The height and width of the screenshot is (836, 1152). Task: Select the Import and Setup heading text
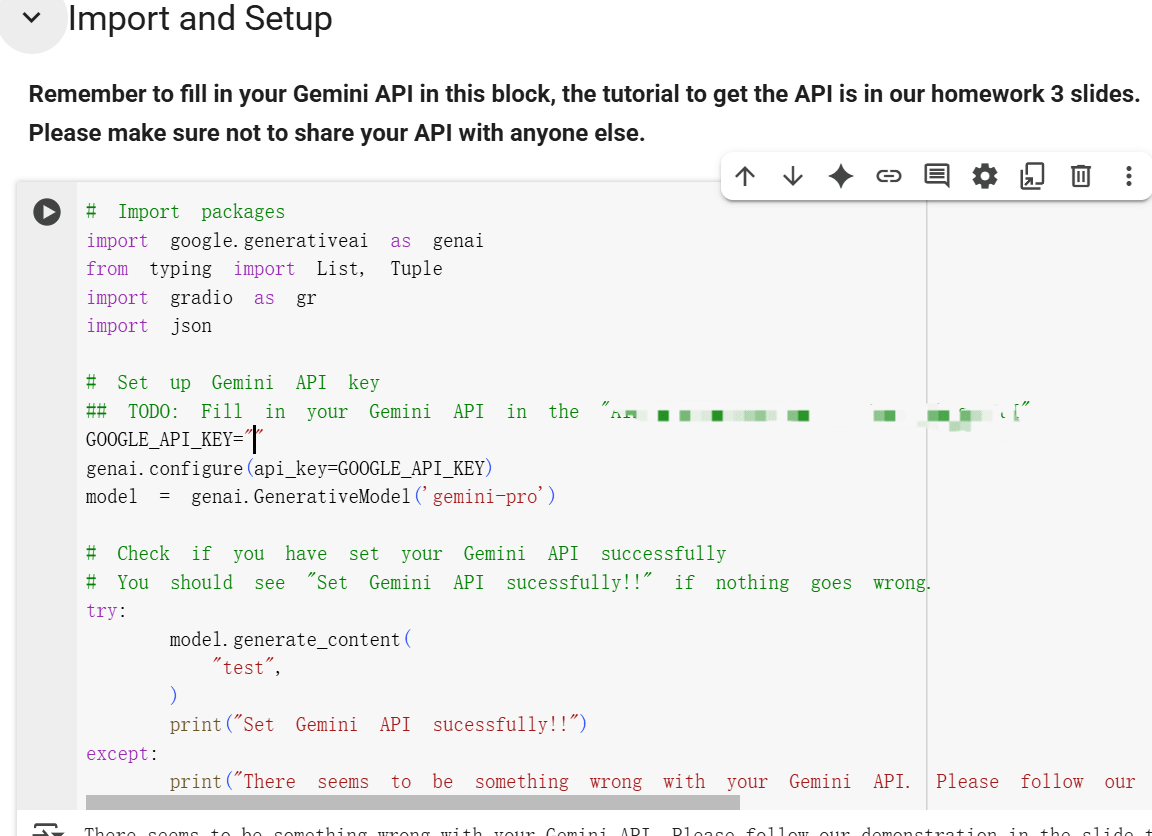(x=200, y=18)
